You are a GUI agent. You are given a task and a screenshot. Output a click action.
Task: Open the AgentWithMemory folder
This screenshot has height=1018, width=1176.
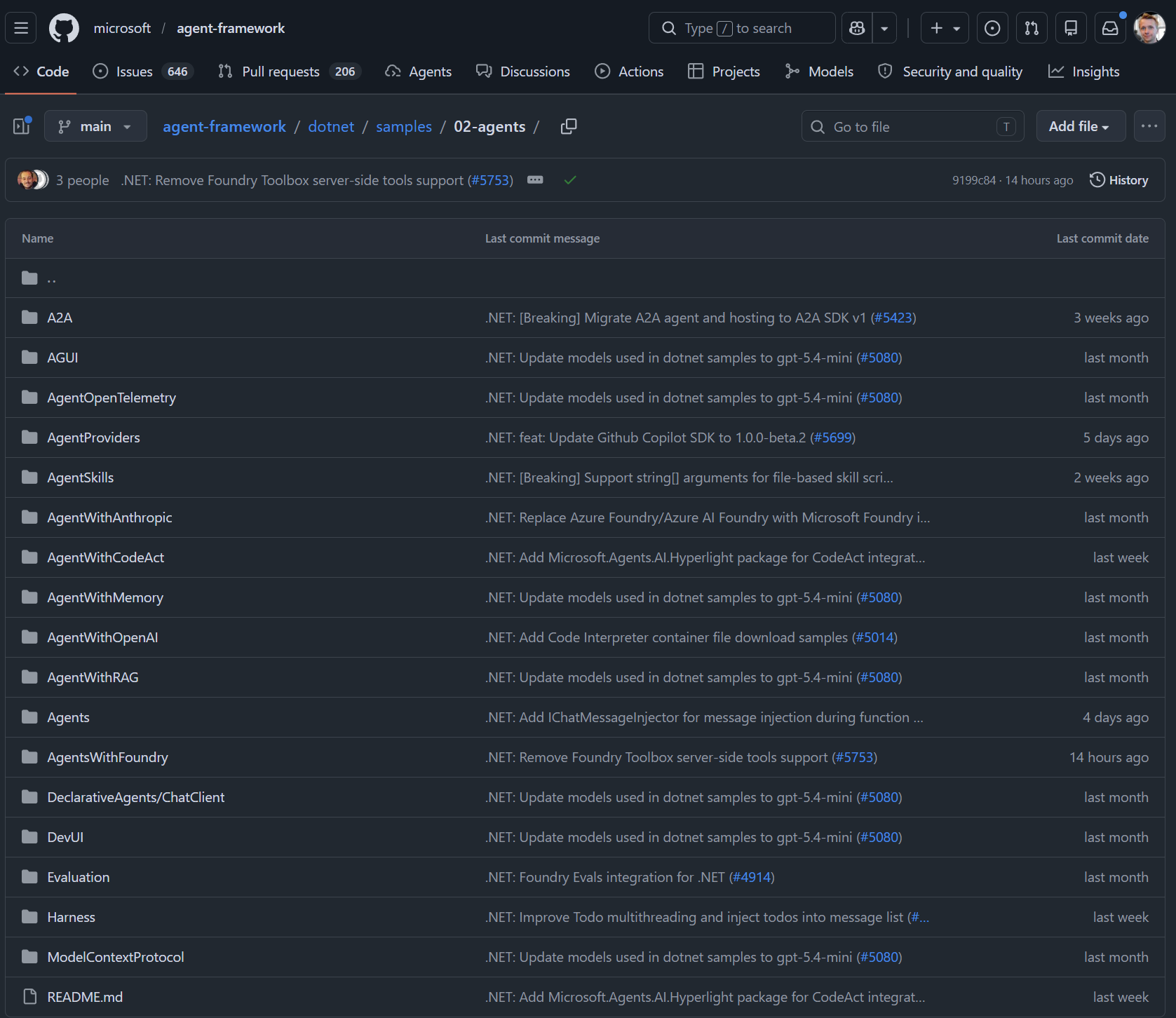(x=105, y=597)
